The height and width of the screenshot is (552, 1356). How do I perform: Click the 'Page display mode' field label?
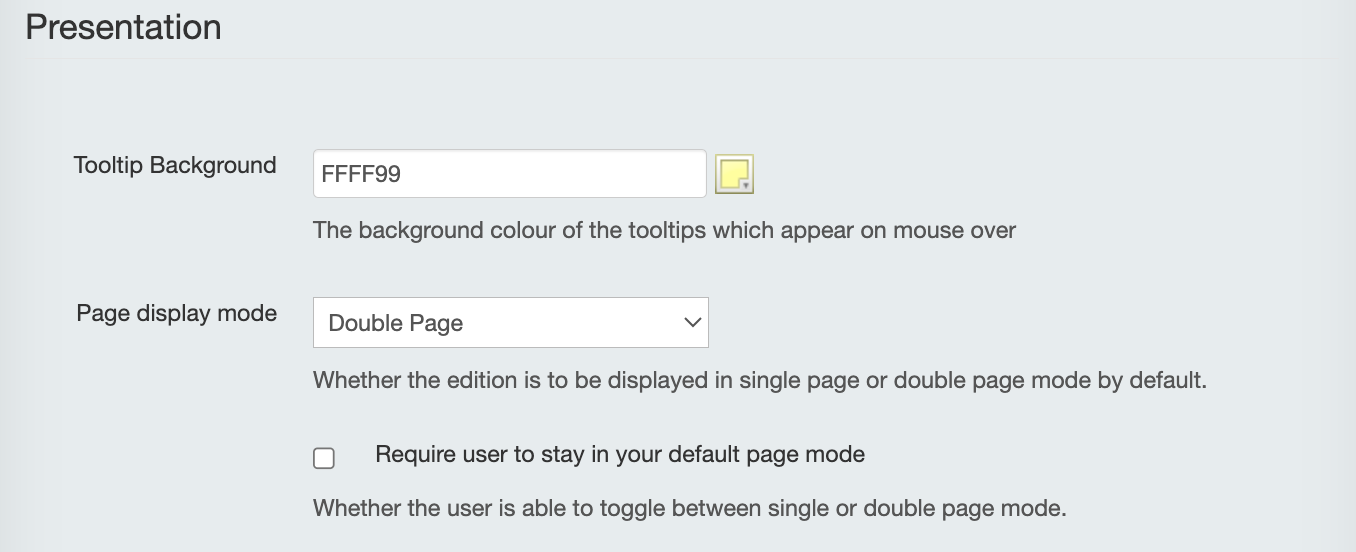coord(177,314)
